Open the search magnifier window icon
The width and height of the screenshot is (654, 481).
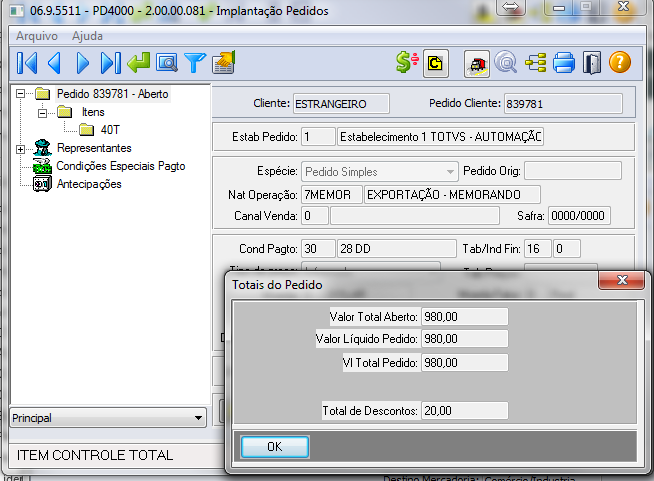pyautogui.click(x=167, y=63)
